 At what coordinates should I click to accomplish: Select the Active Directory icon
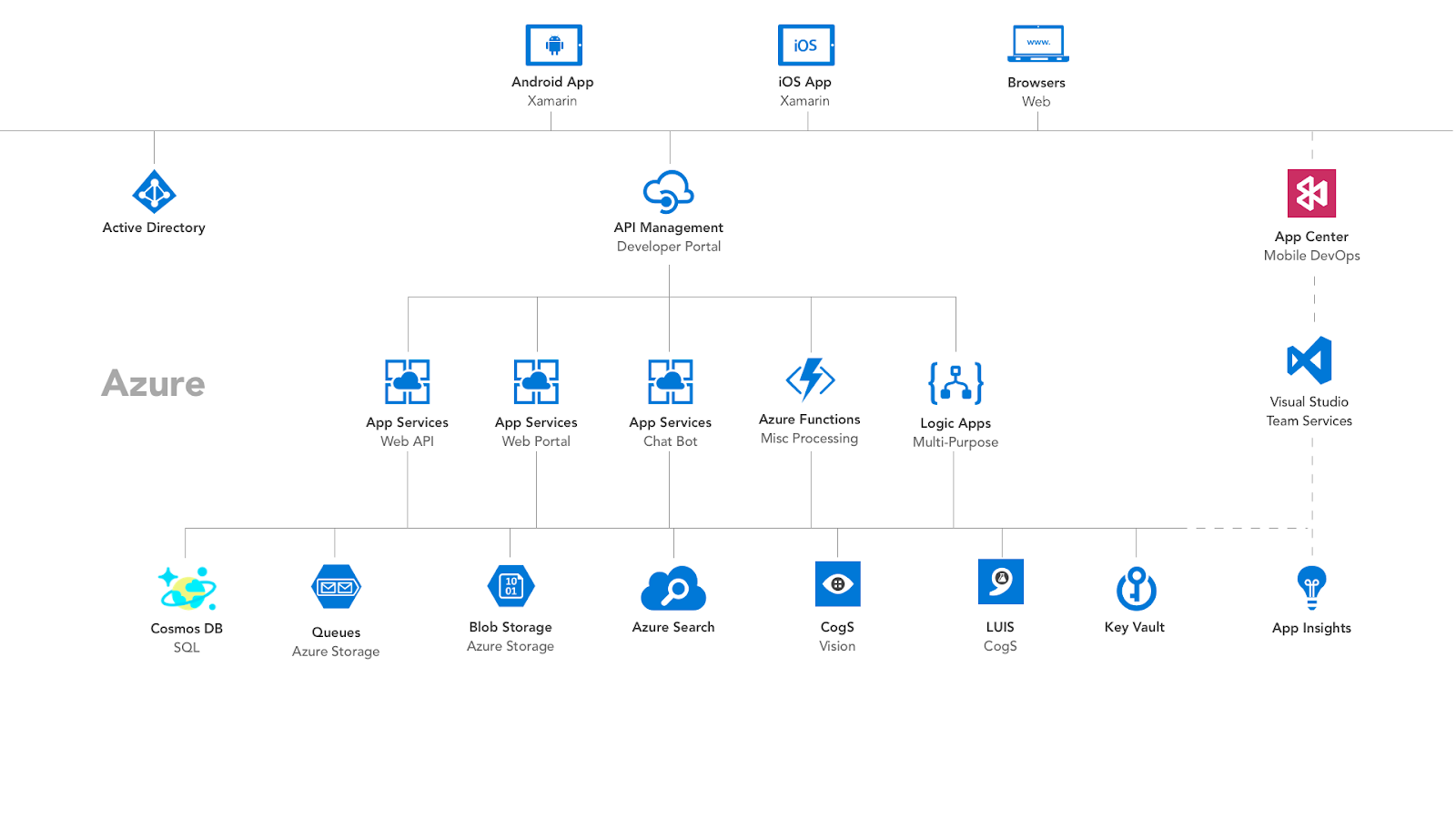coord(154,193)
